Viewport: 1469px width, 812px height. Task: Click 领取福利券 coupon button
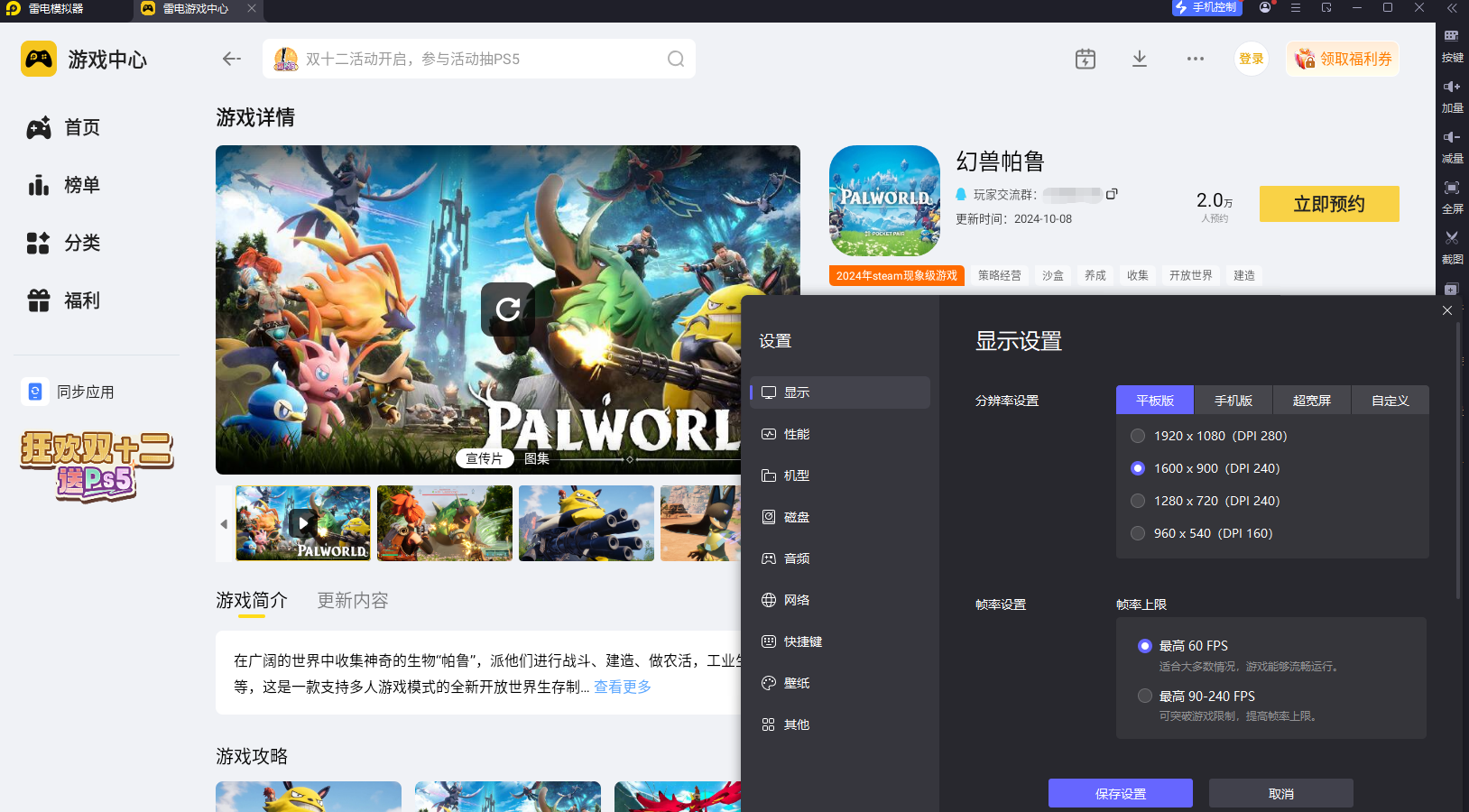(x=1343, y=59)
